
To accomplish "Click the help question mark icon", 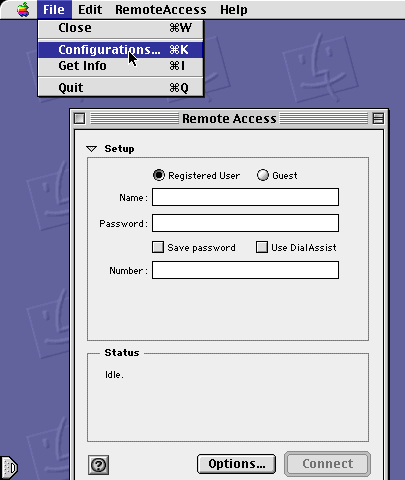I will click(98, 465).
